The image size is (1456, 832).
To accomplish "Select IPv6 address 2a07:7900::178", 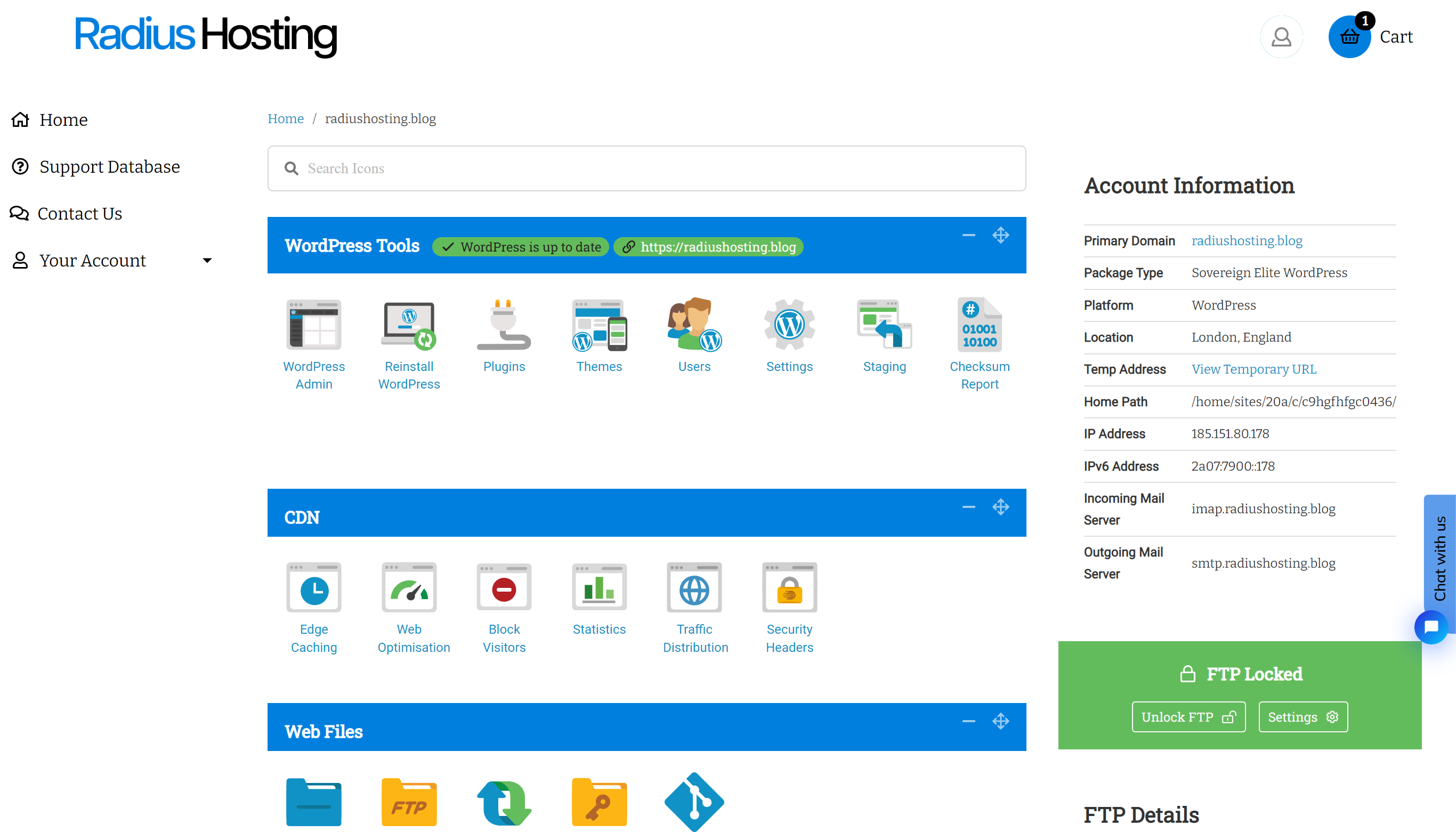I will (1233, 466).
